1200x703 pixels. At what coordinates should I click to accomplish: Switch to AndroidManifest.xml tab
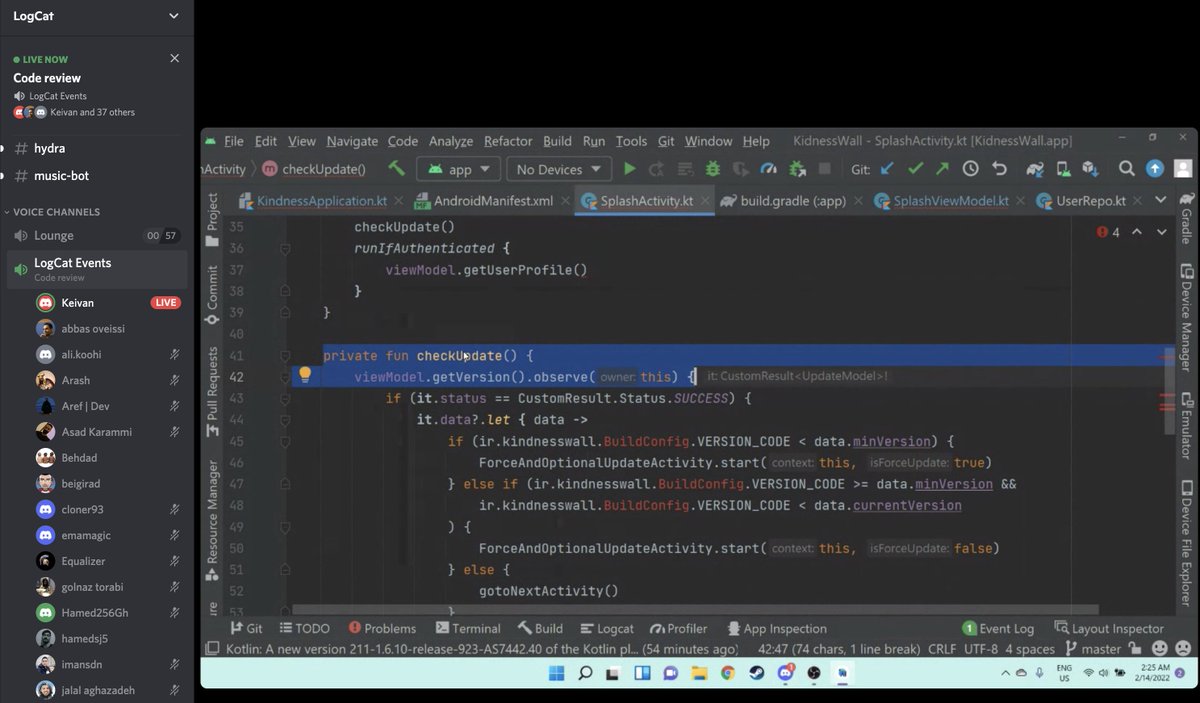tap(482, 200)
